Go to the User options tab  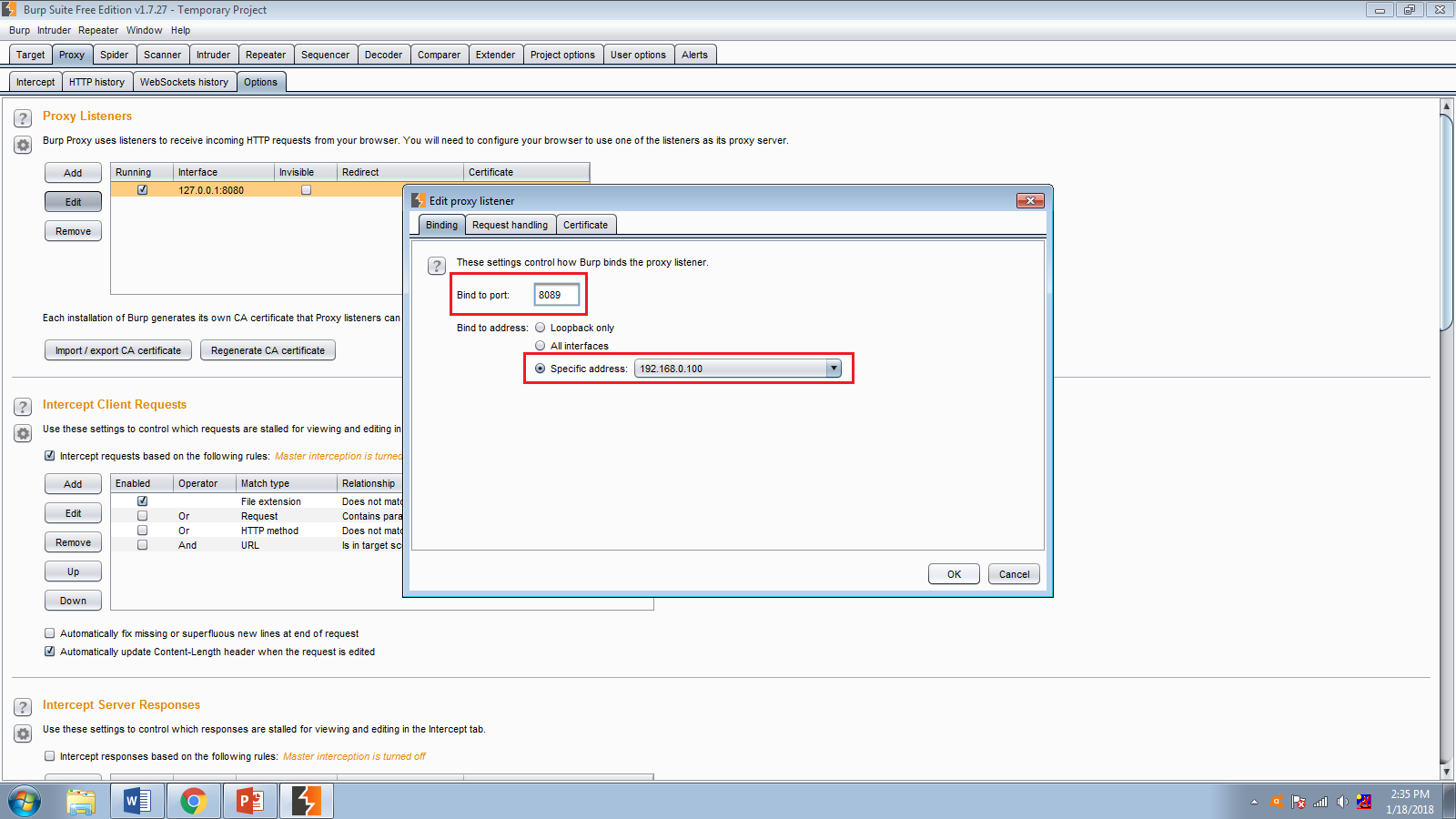coord(638,55)
